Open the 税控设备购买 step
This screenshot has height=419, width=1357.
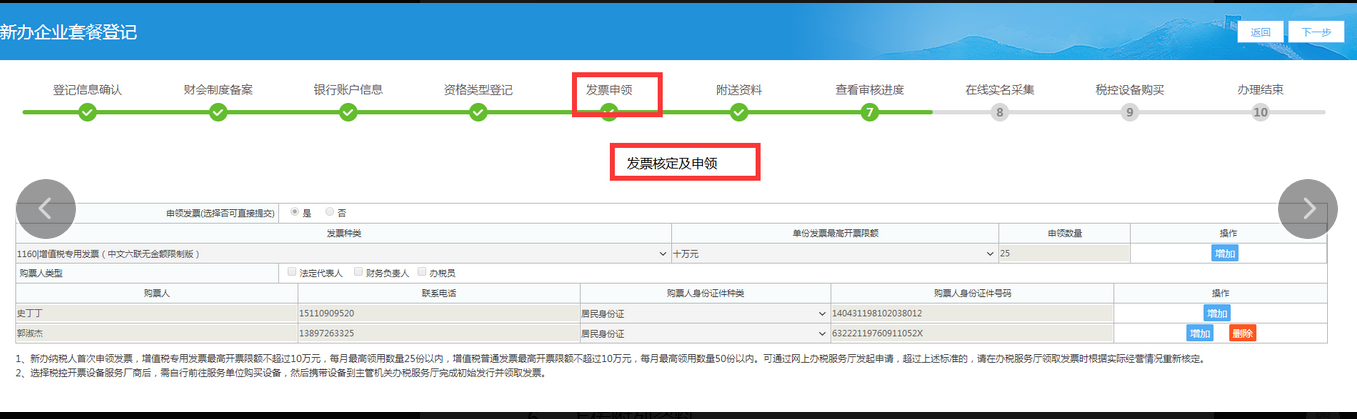click(1130, 89)
